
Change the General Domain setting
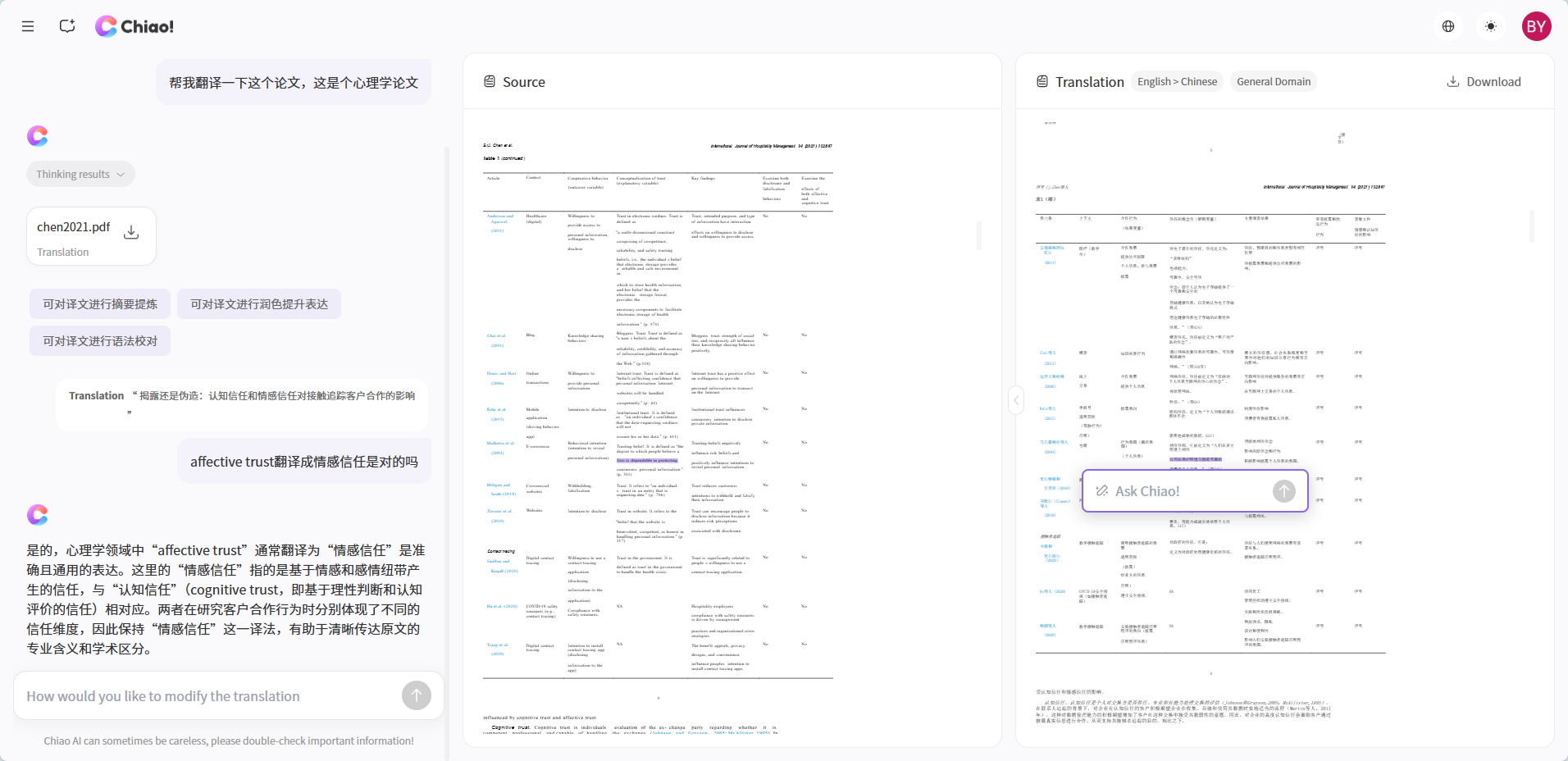pos(1273,82)
